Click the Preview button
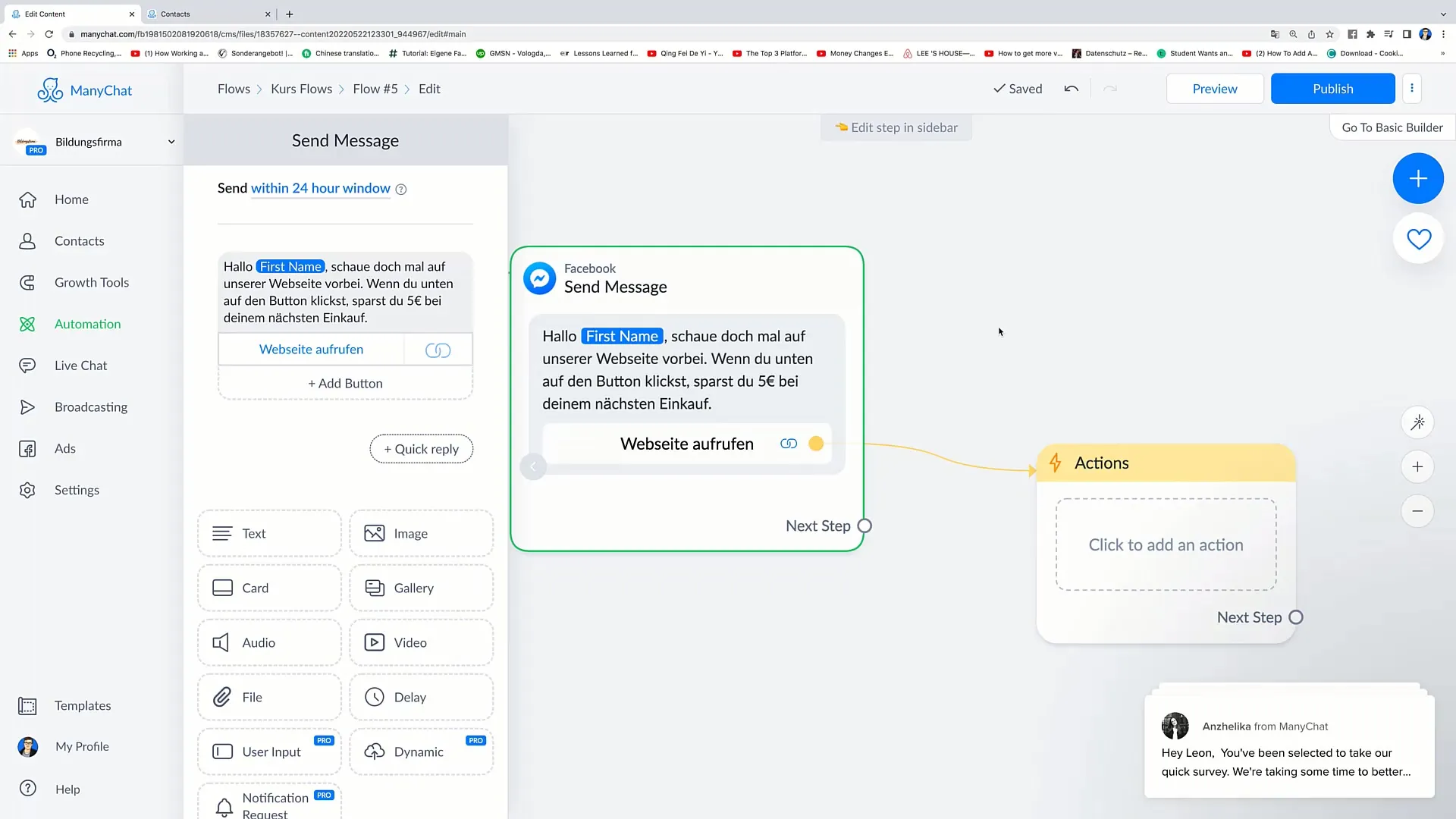1456x819 pixels. [x=1214, y=89]
